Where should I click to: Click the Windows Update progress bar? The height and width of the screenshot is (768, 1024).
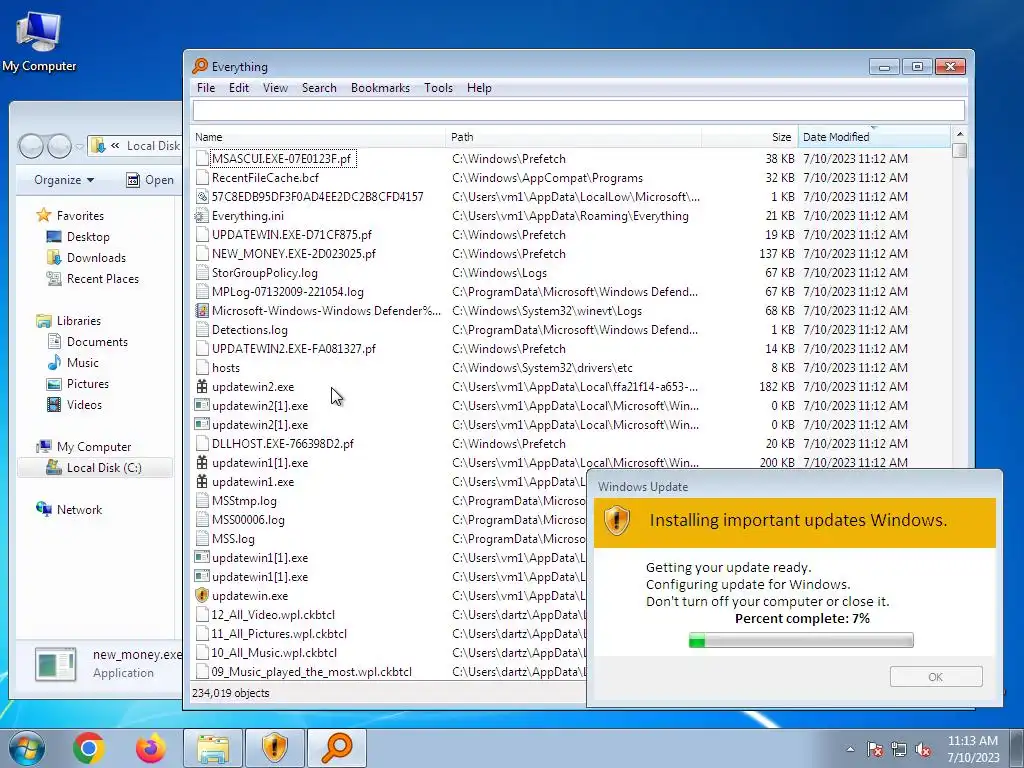pyautogui.click(x=801, y=641)
